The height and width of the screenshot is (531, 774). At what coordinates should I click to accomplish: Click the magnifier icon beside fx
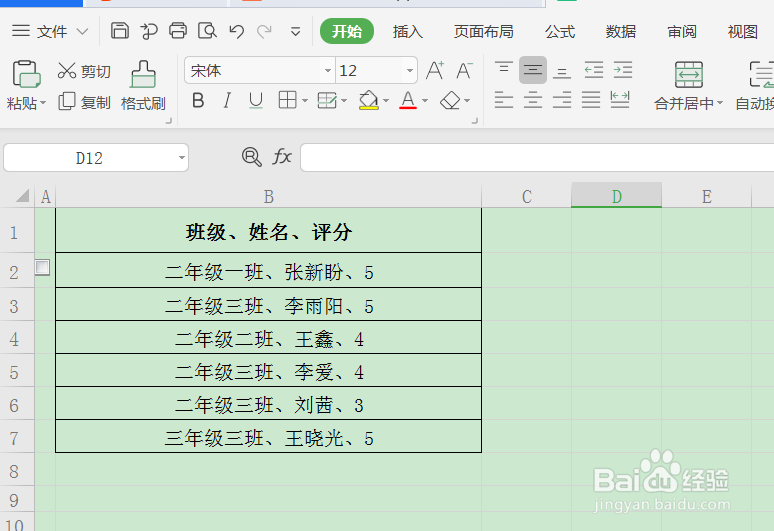(x=252, y=157)
